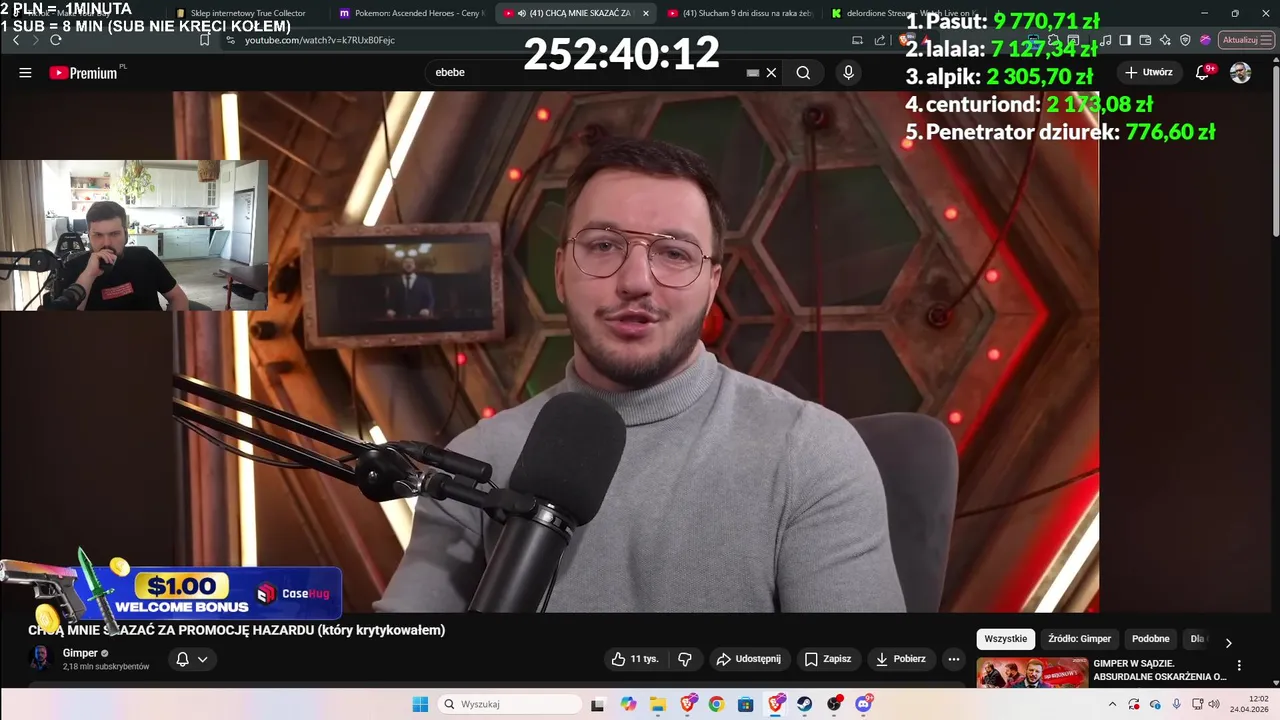
Task: Open the taskbar volume control
Action: [1214, 704]
